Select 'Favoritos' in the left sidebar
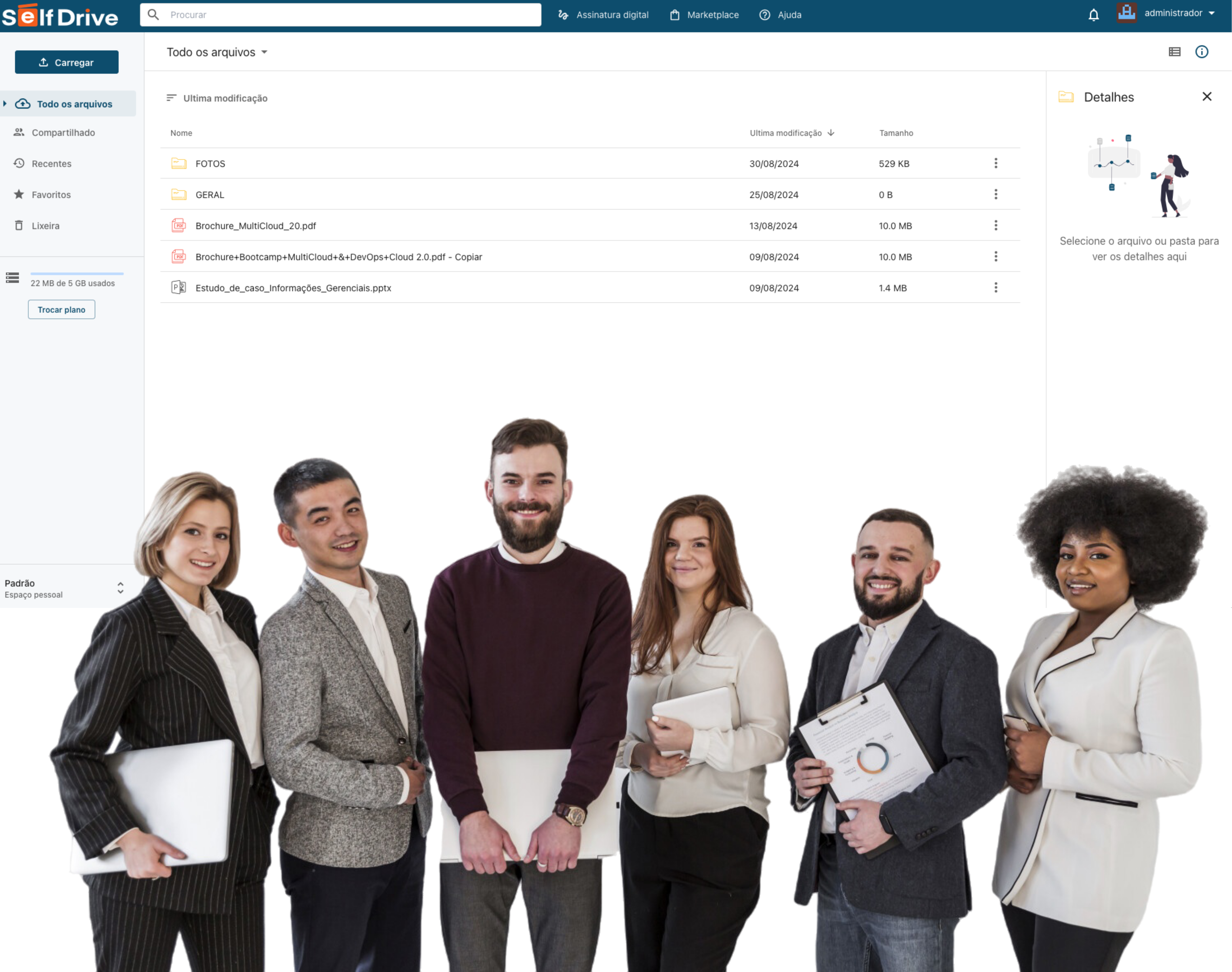The width and height of the screenshot is (1232, 972). pyautogui.click(x=52, y=194)
